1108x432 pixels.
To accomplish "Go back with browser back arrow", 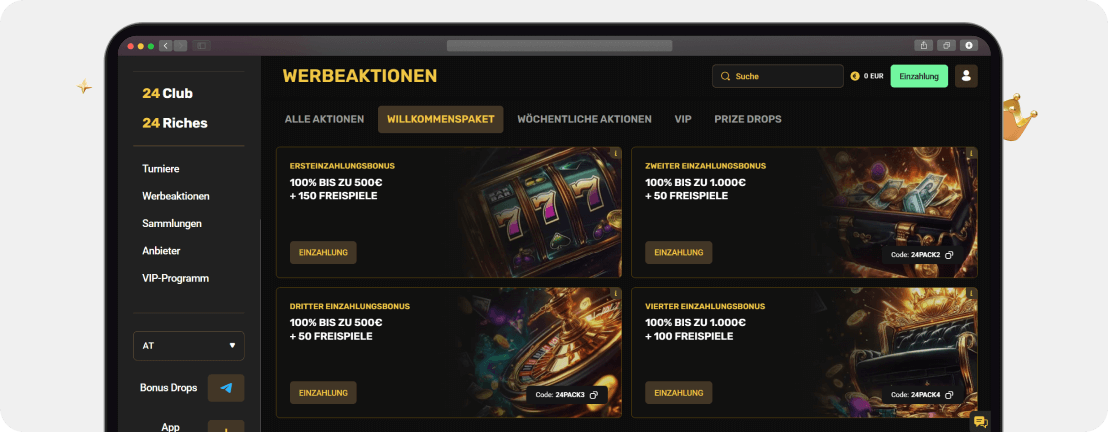I will click(165, 46).
